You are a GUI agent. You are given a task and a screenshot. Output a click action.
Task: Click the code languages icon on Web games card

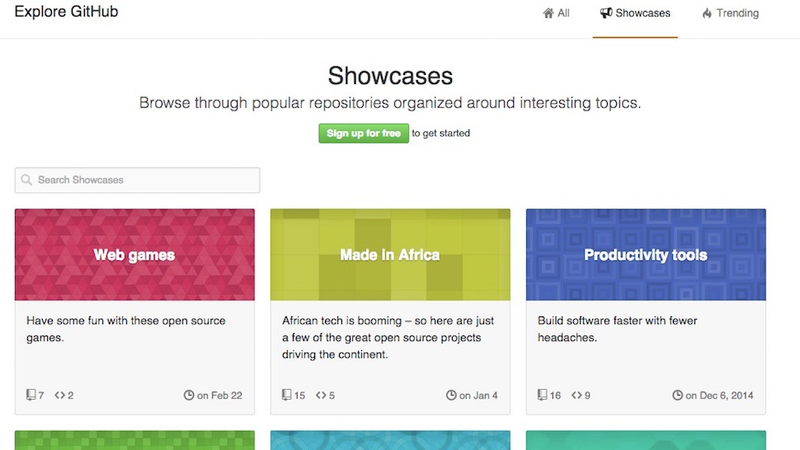click(60, 395)
